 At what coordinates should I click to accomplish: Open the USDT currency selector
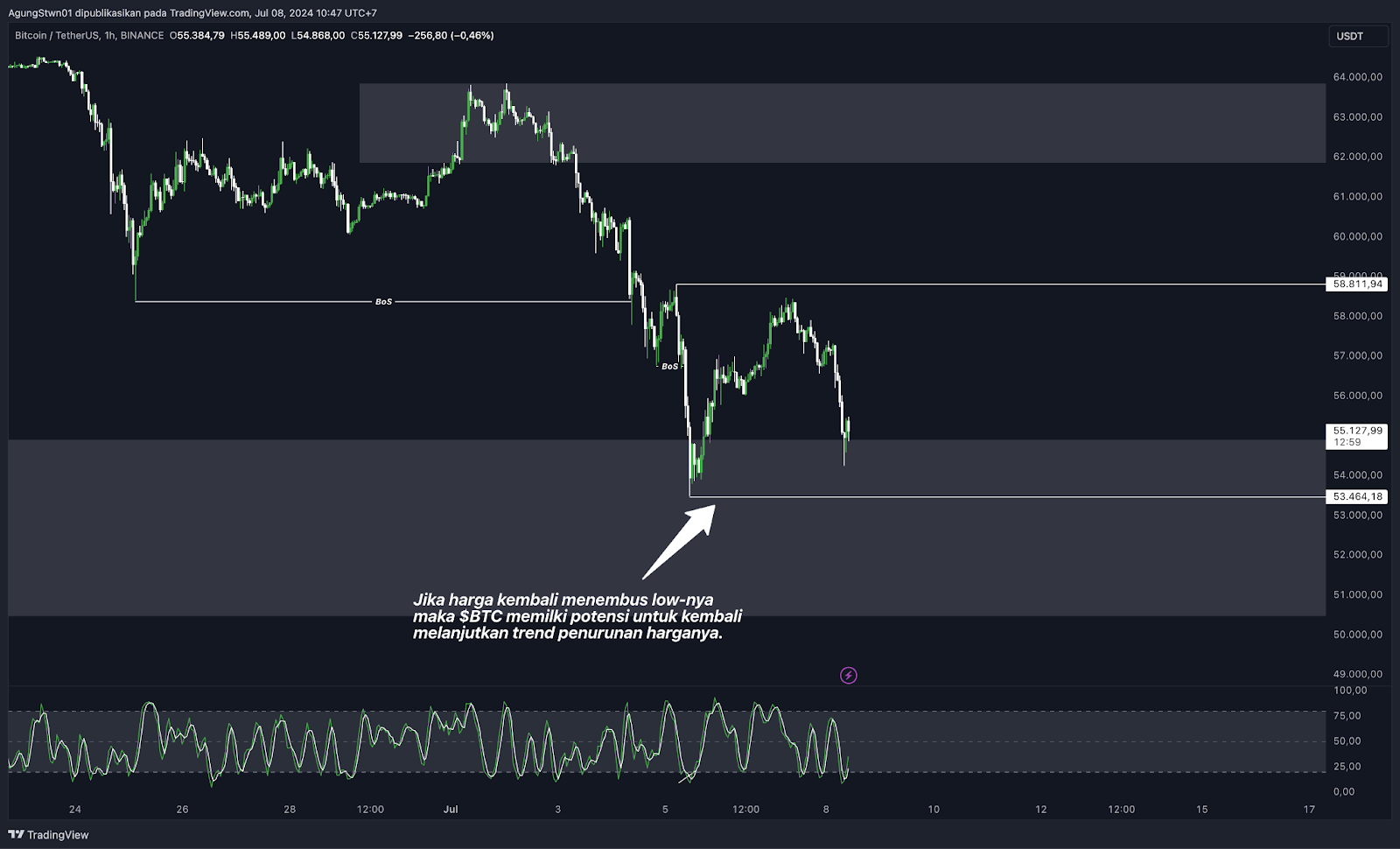[x=1357, y=37]
